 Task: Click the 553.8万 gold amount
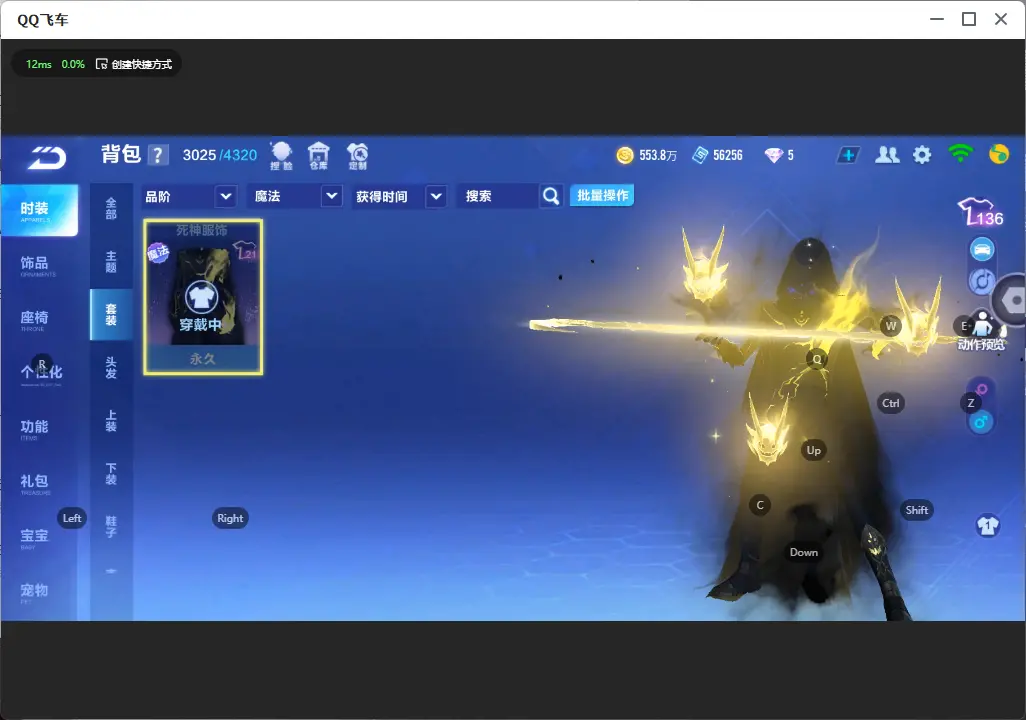(658, 155)
